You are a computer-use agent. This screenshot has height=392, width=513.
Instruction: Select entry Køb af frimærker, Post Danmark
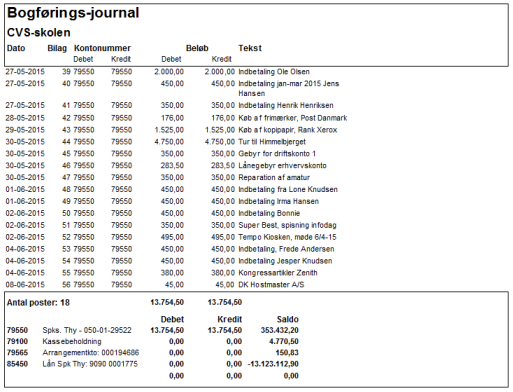(x=176, y=118)
